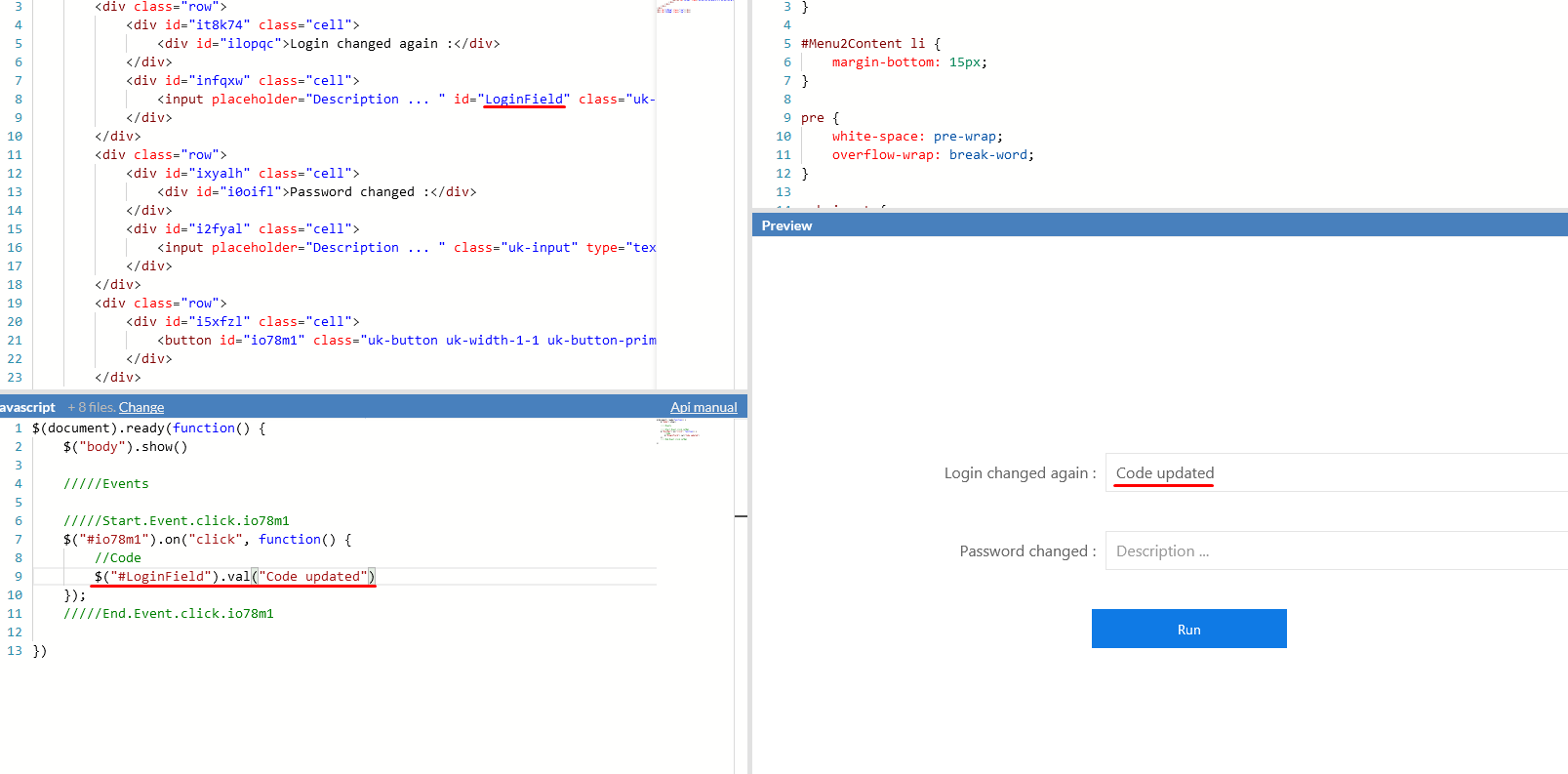This screenshot has height=774, width=1568.
Task: Click line number 7 in Javascript editor
Action: click(18, 540)
